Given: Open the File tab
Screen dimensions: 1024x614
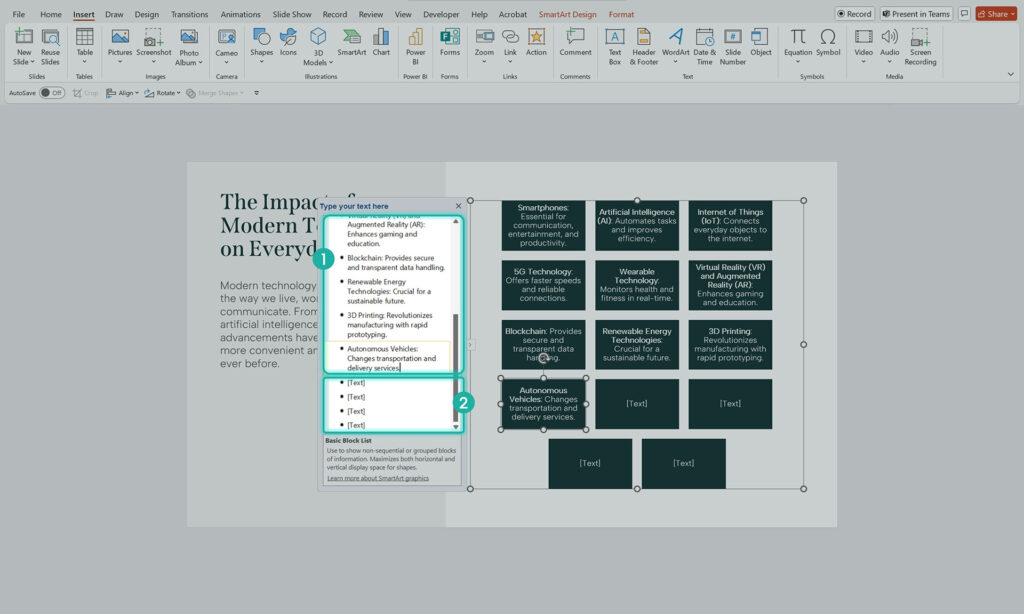Looking at the screenshot, I should click(x=18, y=14).
